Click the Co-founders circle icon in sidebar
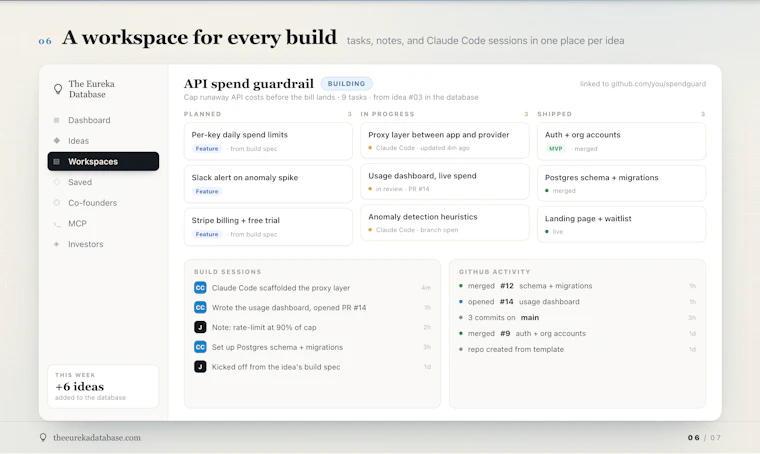The image size is (760, 454). click(x=57, y=203)
